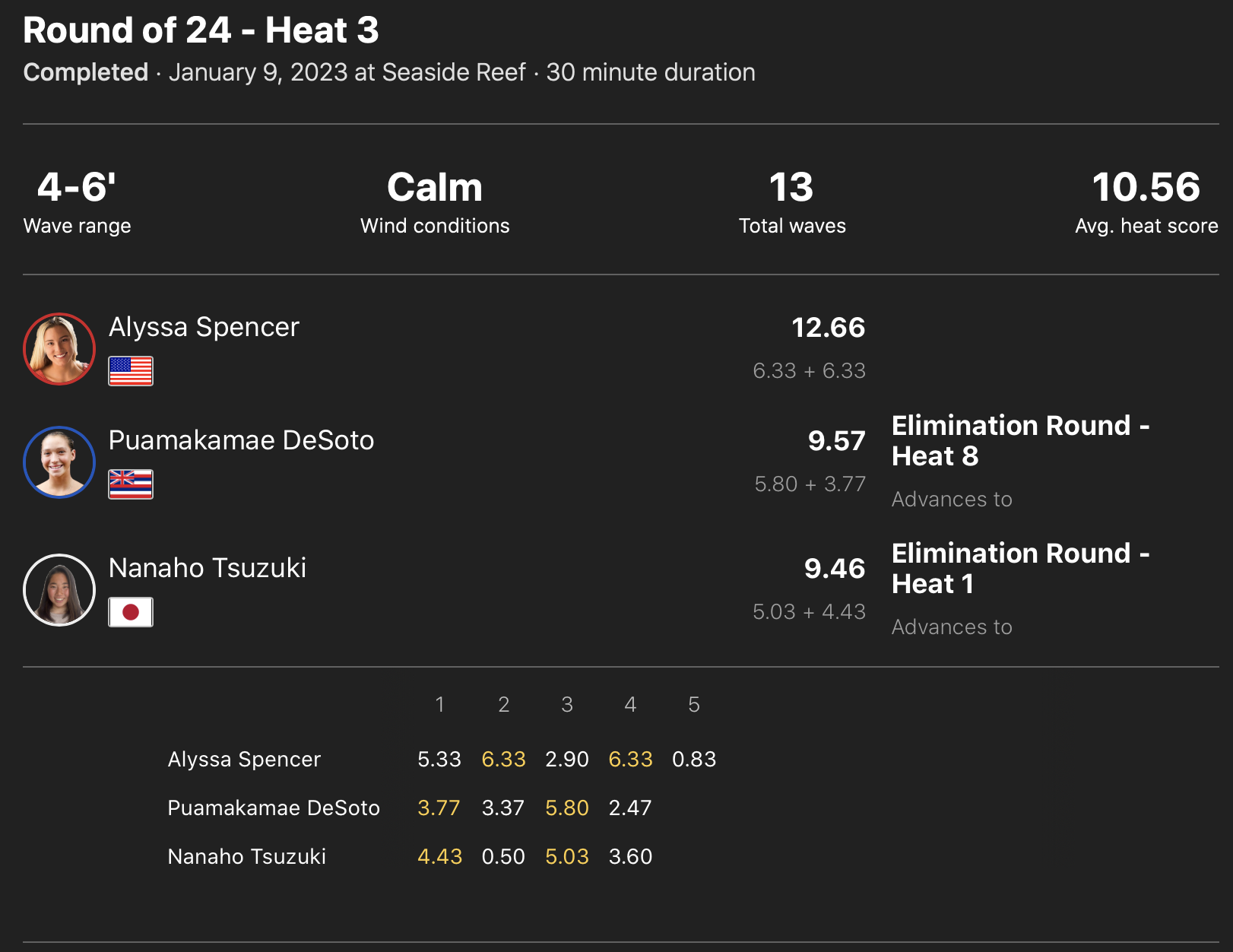Select Nanaho Tsuzuki's name in results list

(x=207, y=568)
